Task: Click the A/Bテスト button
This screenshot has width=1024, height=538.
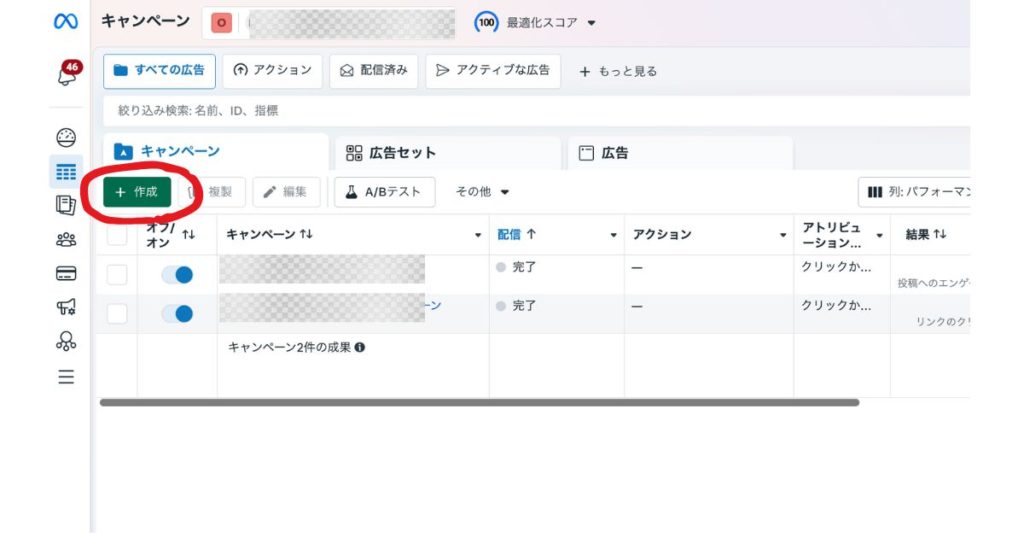Action: (384, 191)
